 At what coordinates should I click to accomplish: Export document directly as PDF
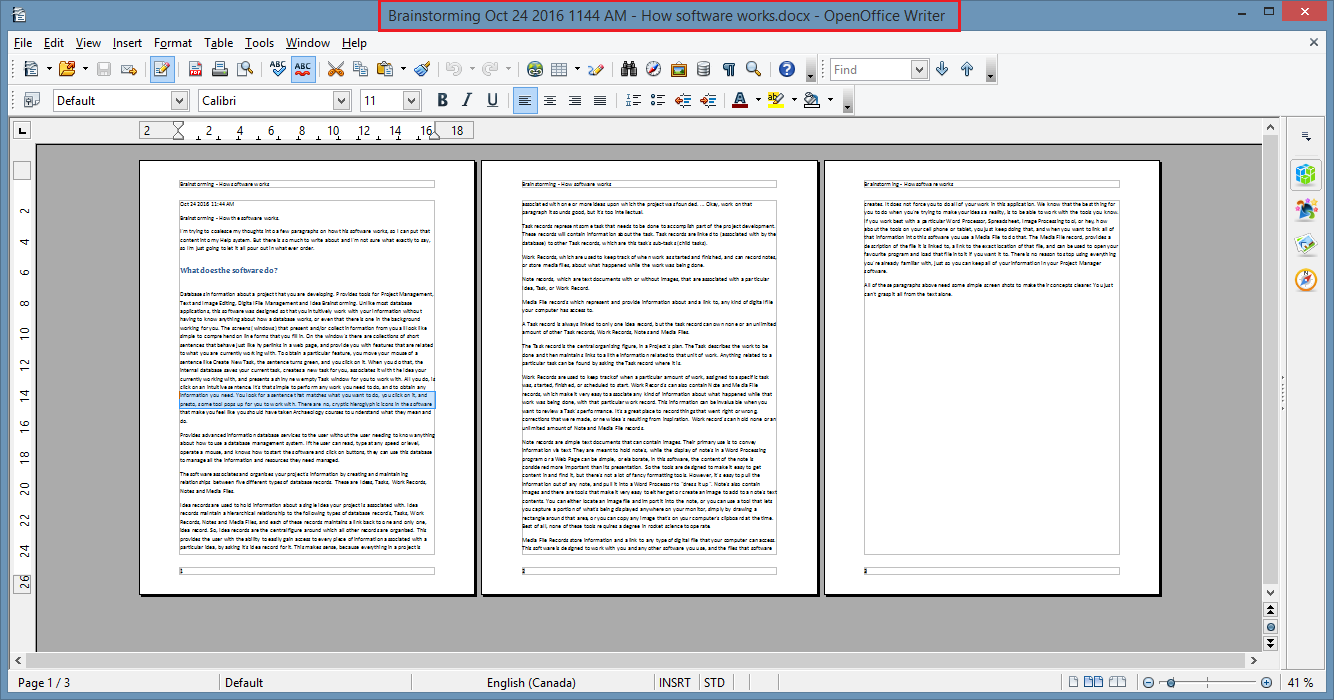pos(194,70)
